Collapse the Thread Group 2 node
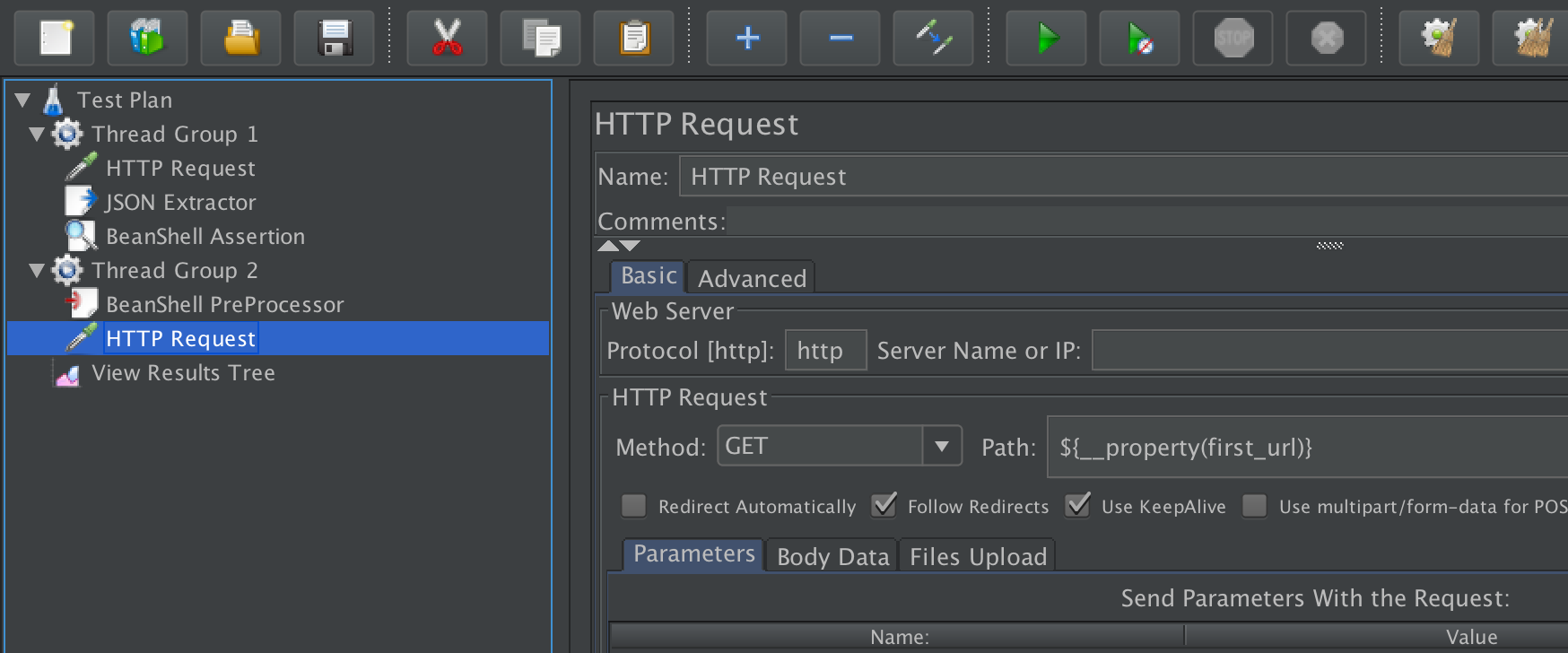The image size is (1568, 653). point(37,270)
